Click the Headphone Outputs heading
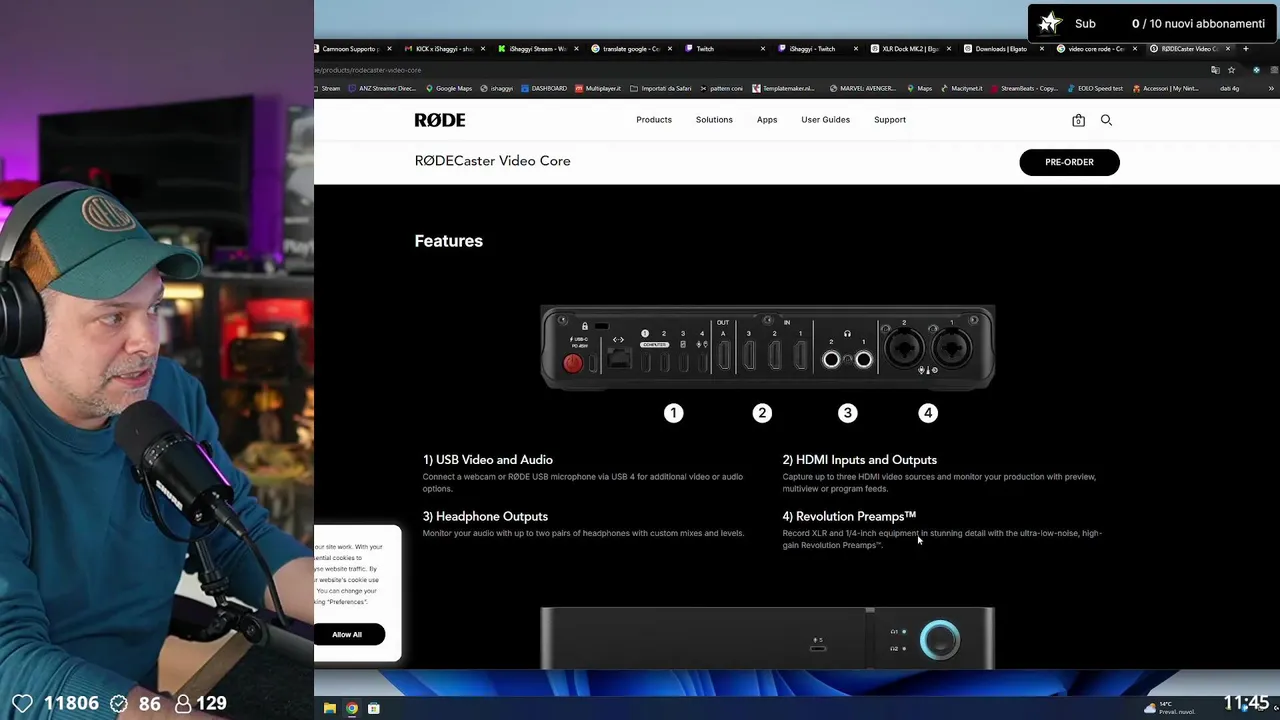Viewport: 1280px width, 720px height. (x=485, y=516)
